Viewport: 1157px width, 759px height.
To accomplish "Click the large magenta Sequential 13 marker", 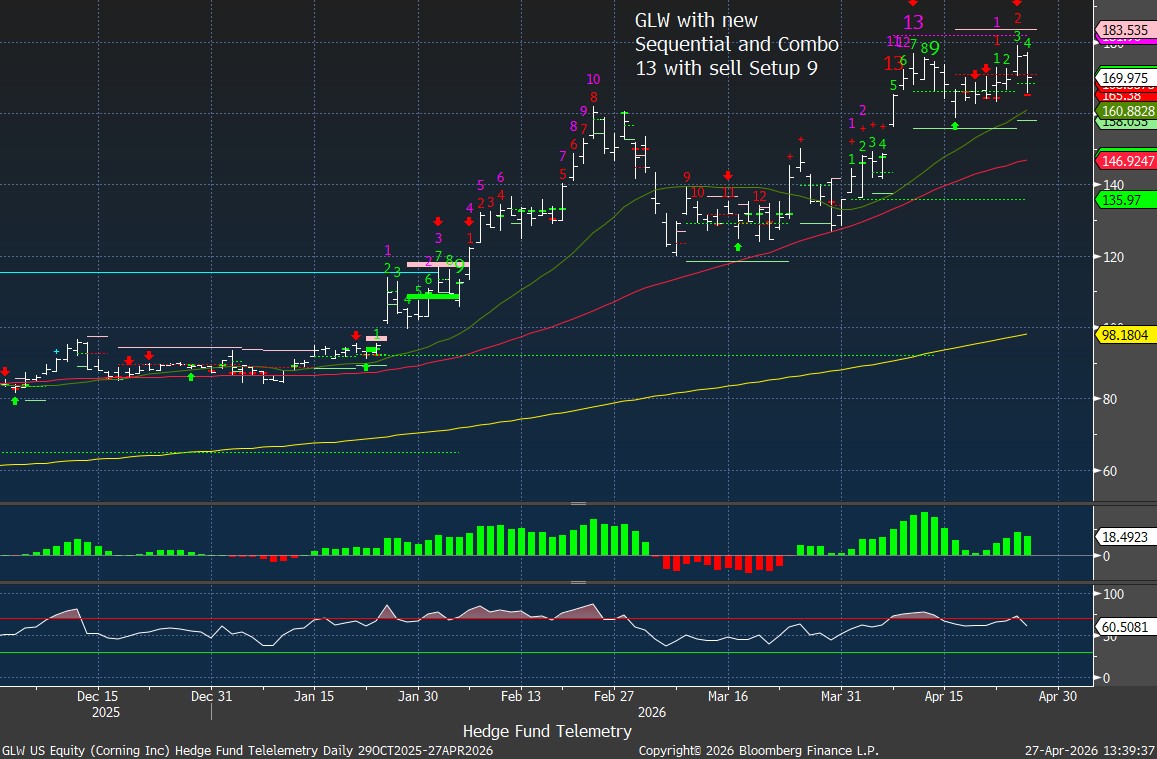I will (x=913, y=23).
